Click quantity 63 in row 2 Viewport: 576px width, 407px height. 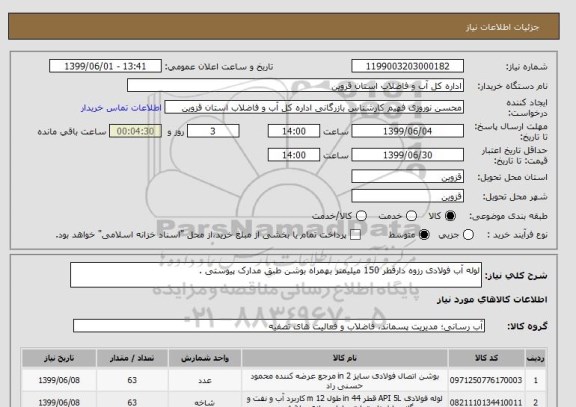pyautogui.click(x=132, y=401)
